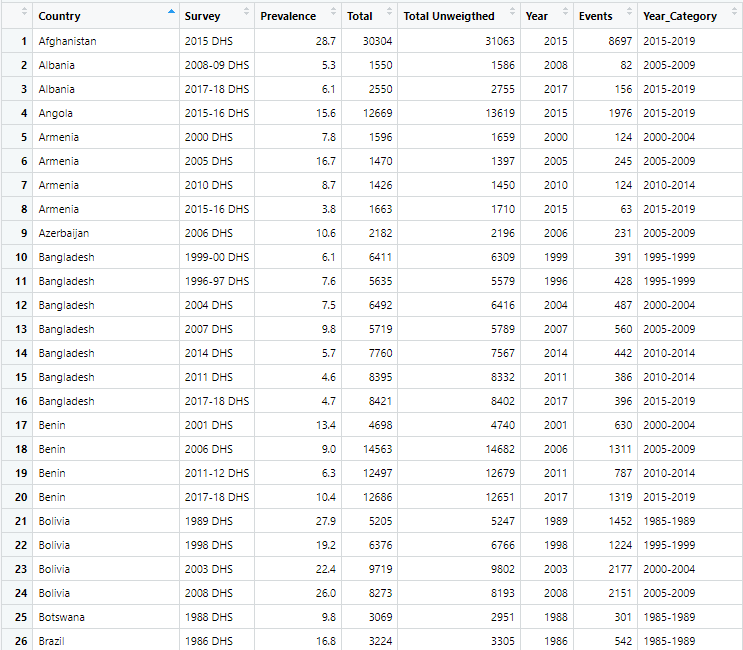Click the Angola country cell

(55, 113)
